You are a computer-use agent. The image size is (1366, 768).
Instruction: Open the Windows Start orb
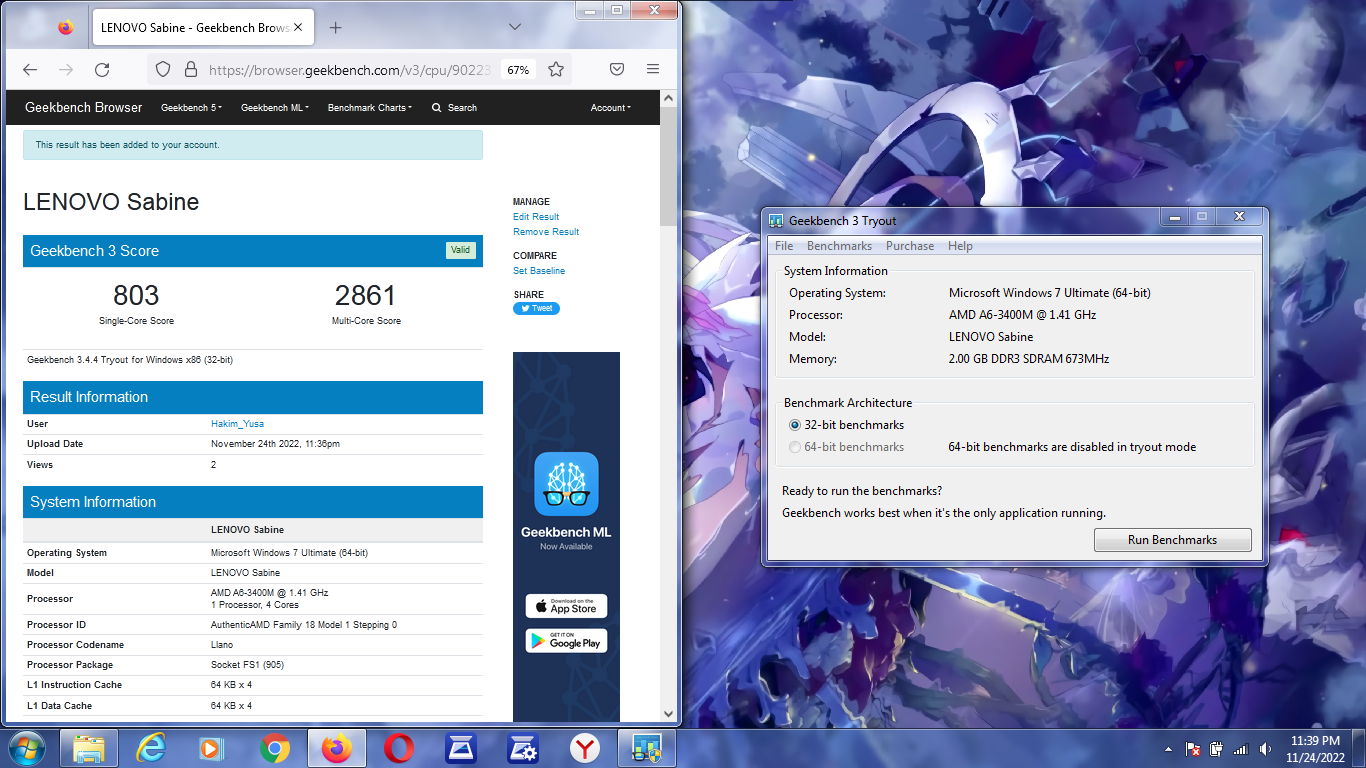[26, 749]
